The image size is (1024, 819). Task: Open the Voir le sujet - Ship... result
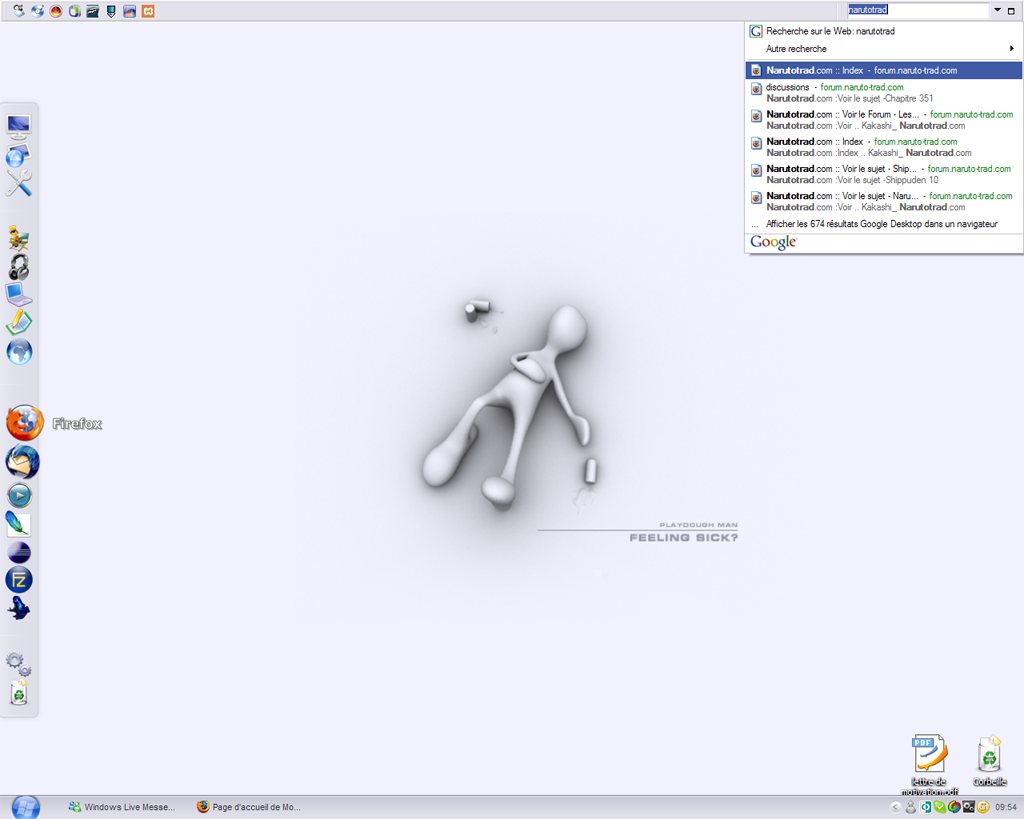[x=884, y=174]
